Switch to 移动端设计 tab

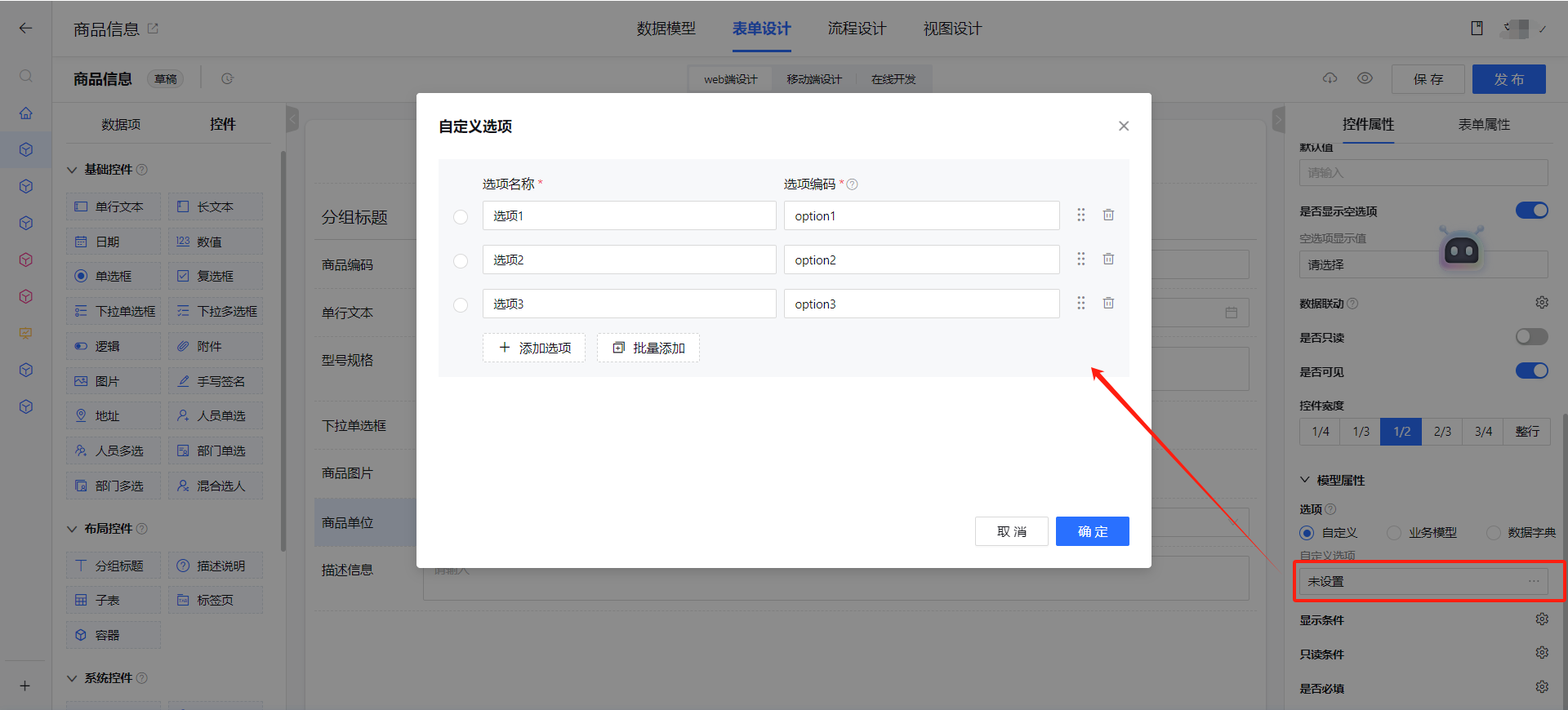(814, 79)
